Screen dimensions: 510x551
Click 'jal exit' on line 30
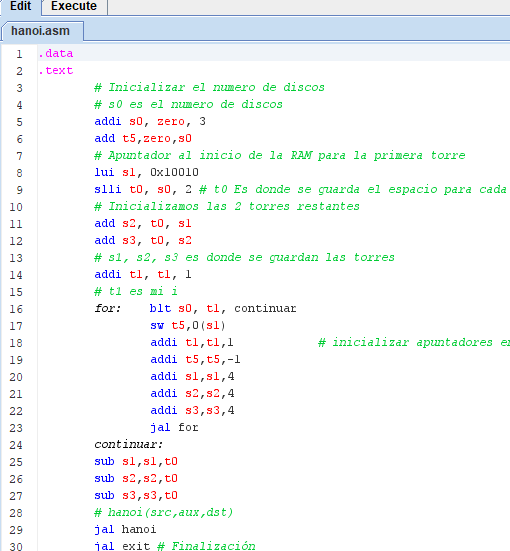(122, 546)
